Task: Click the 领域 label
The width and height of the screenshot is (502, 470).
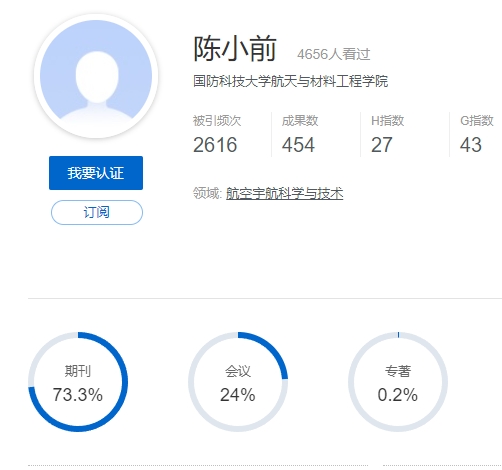Action: [x=207, y=193]
